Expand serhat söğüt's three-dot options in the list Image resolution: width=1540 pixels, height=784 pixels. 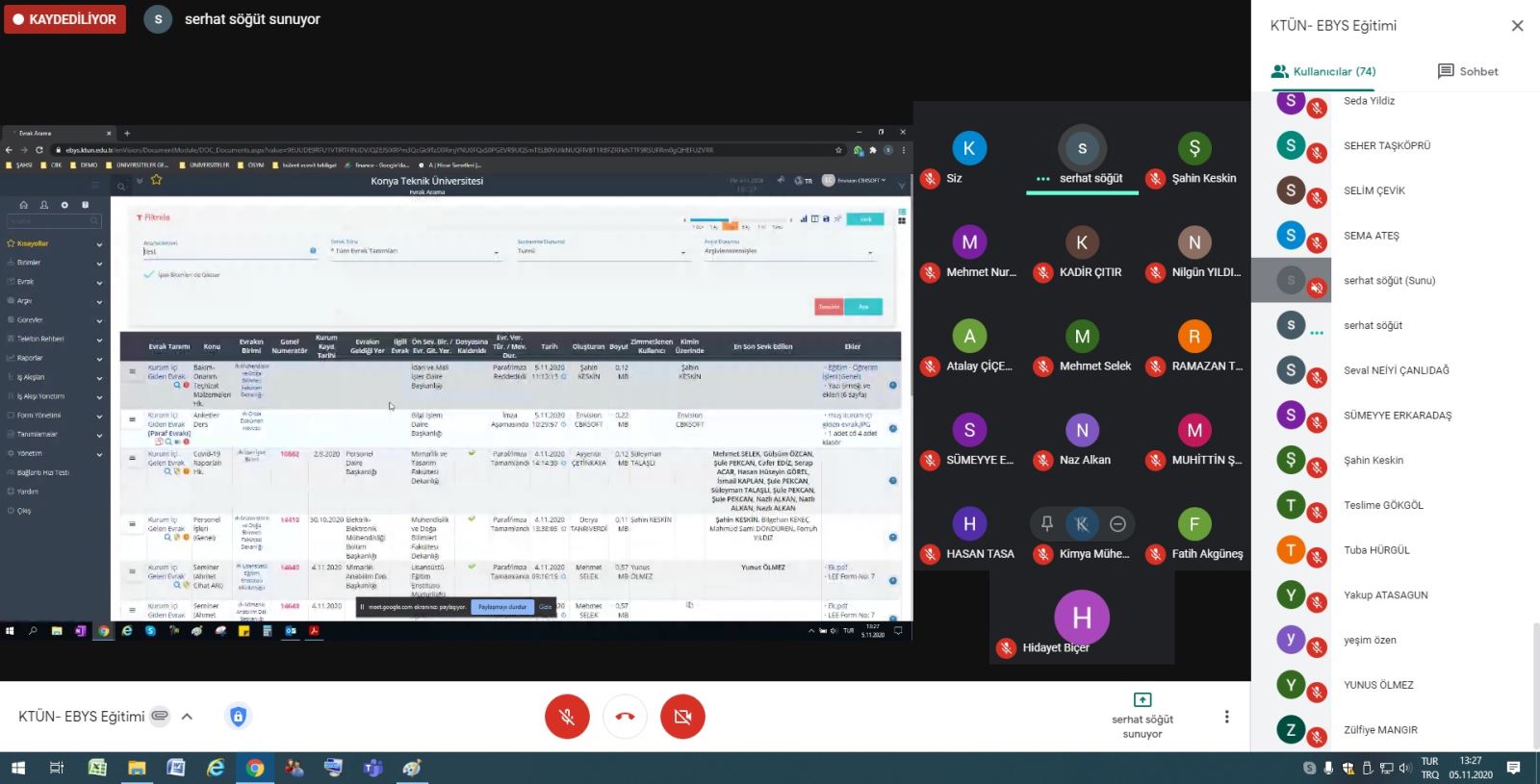pos(1316,333)
